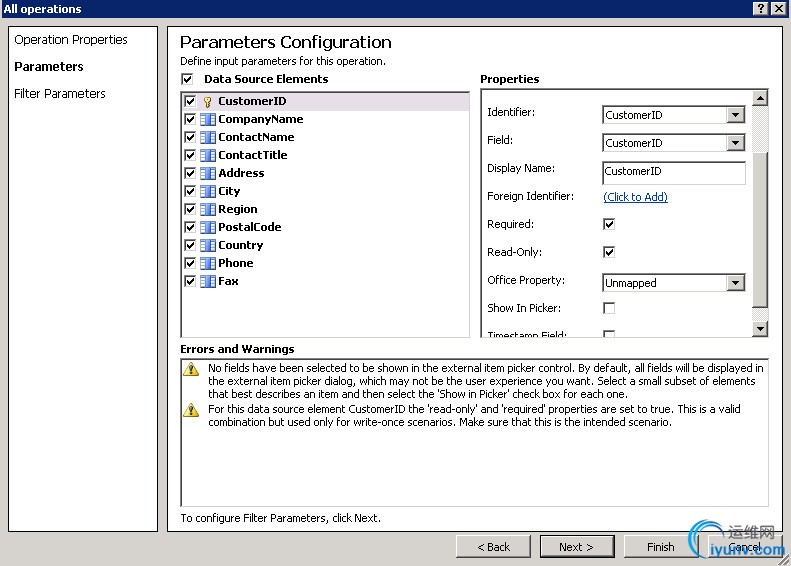The image size is (791, 566).
Task: Open the Identifier dropdown
Action: pyautogui.click(x=735, y=115)
